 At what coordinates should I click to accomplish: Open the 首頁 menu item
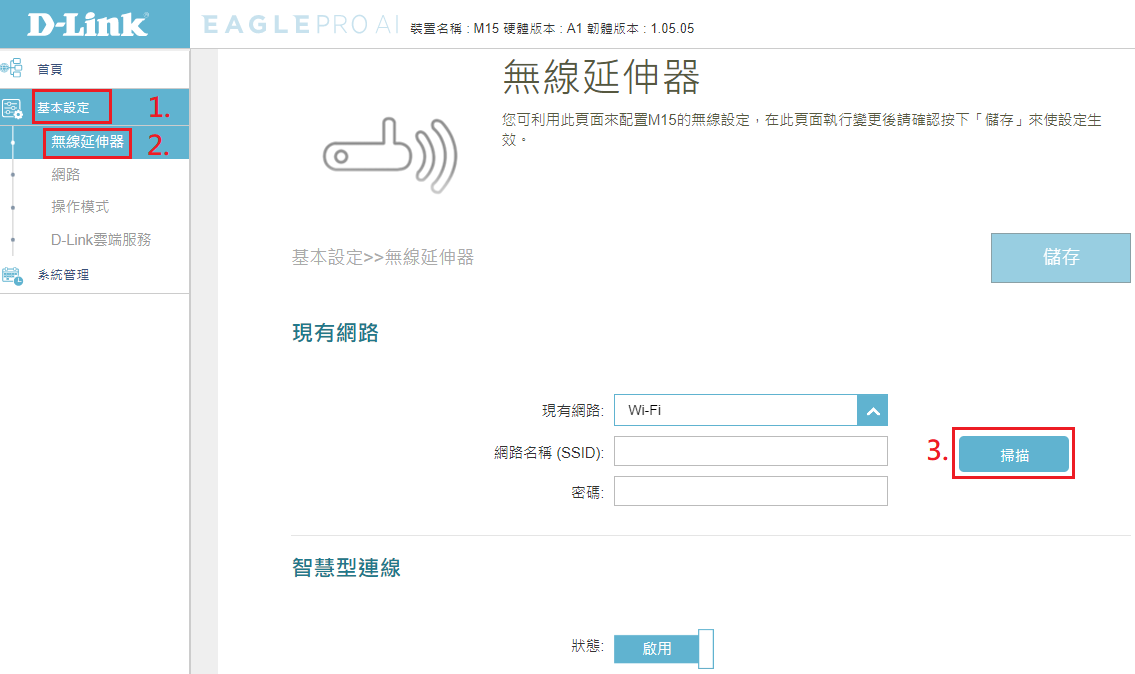click(50, 69)
